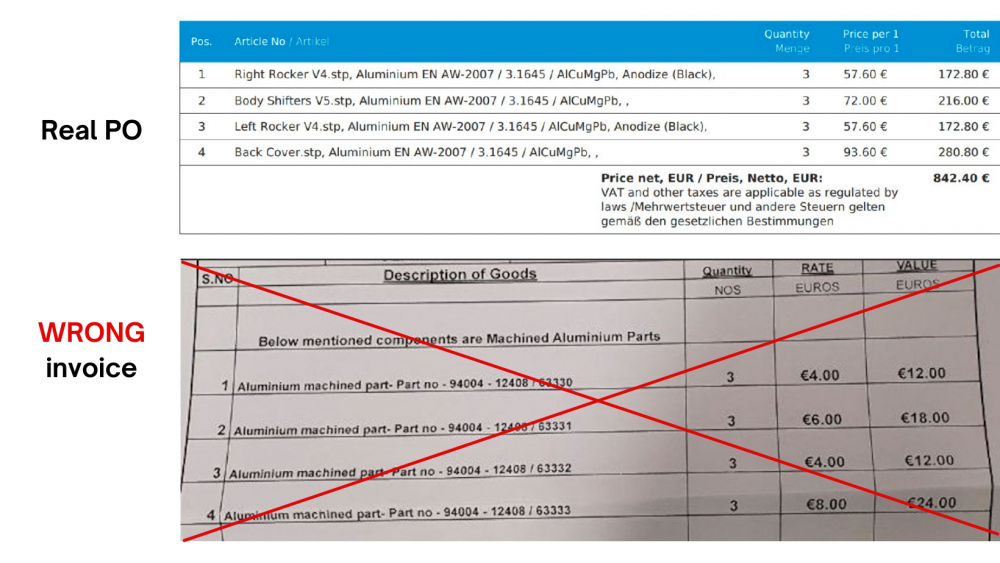Click the 93.60 € unit price

(x=865, y=152)
